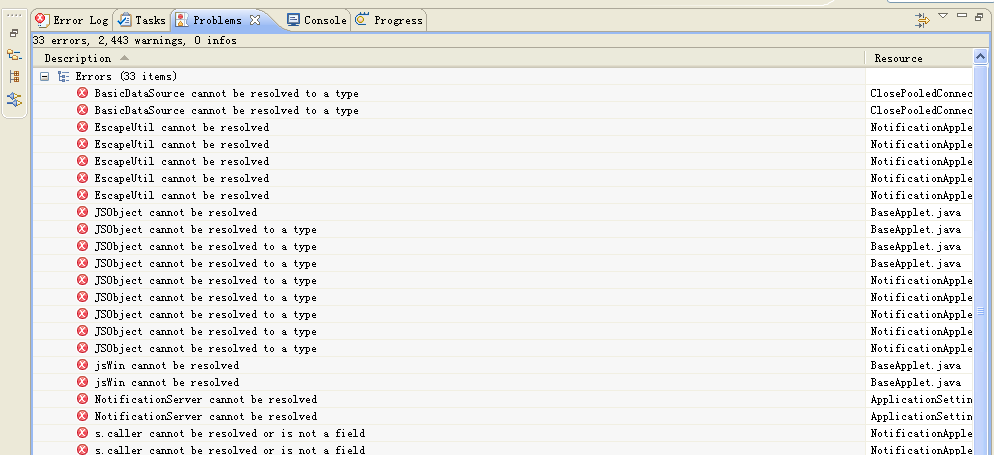
Task: Sort by the Description column header
Action: click(x=78, y=59)
